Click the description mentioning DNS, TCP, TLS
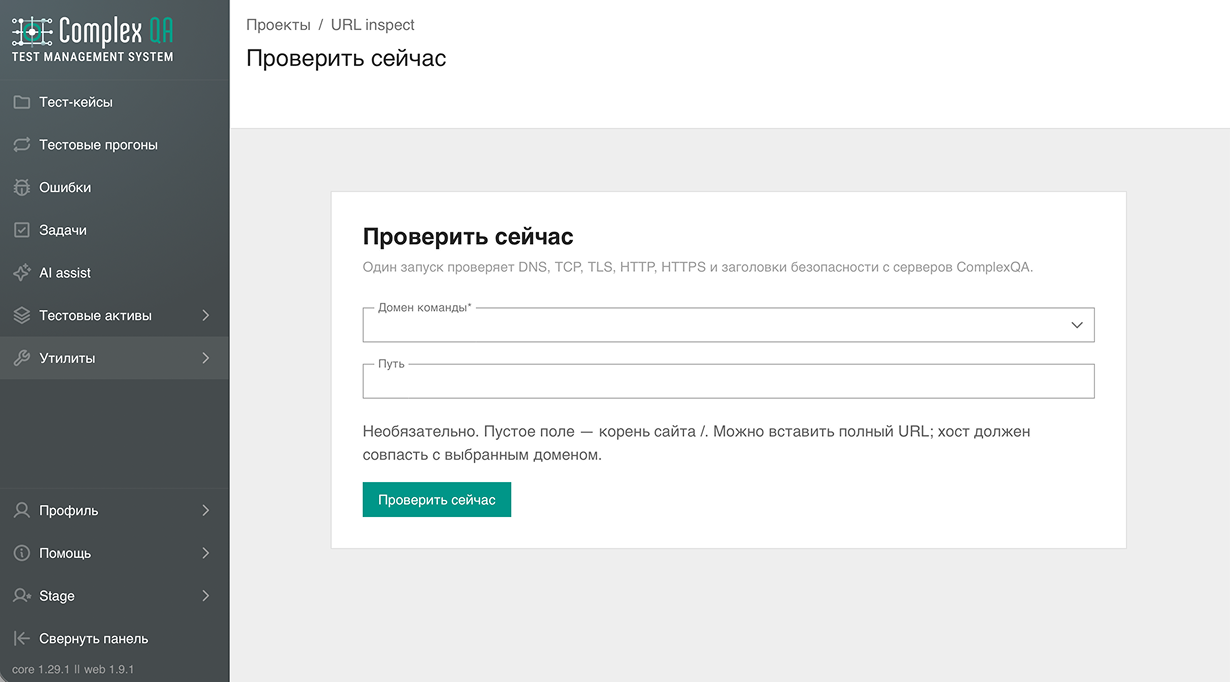The width and height of the screenshot is (1230, 684). [697, 267]
